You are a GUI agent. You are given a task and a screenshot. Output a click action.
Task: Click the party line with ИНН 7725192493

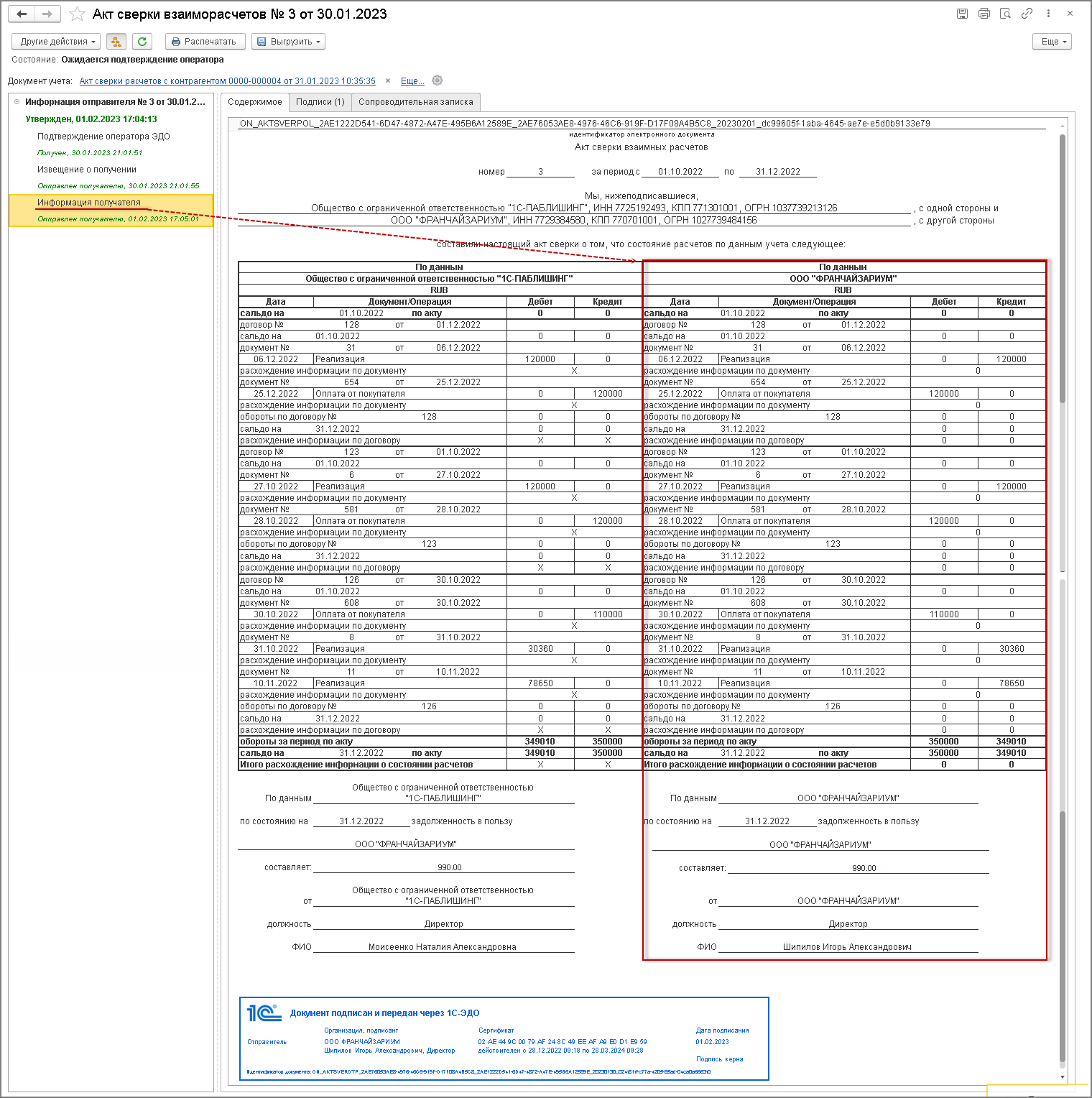pos(574,208)
